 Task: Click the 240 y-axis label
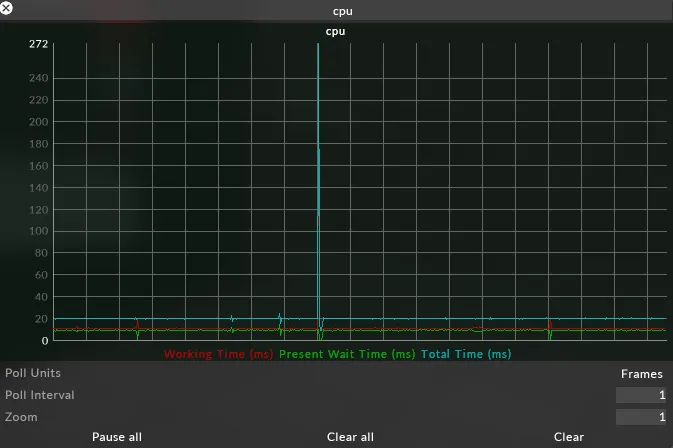pyautogui.click(x=39, y=78)
